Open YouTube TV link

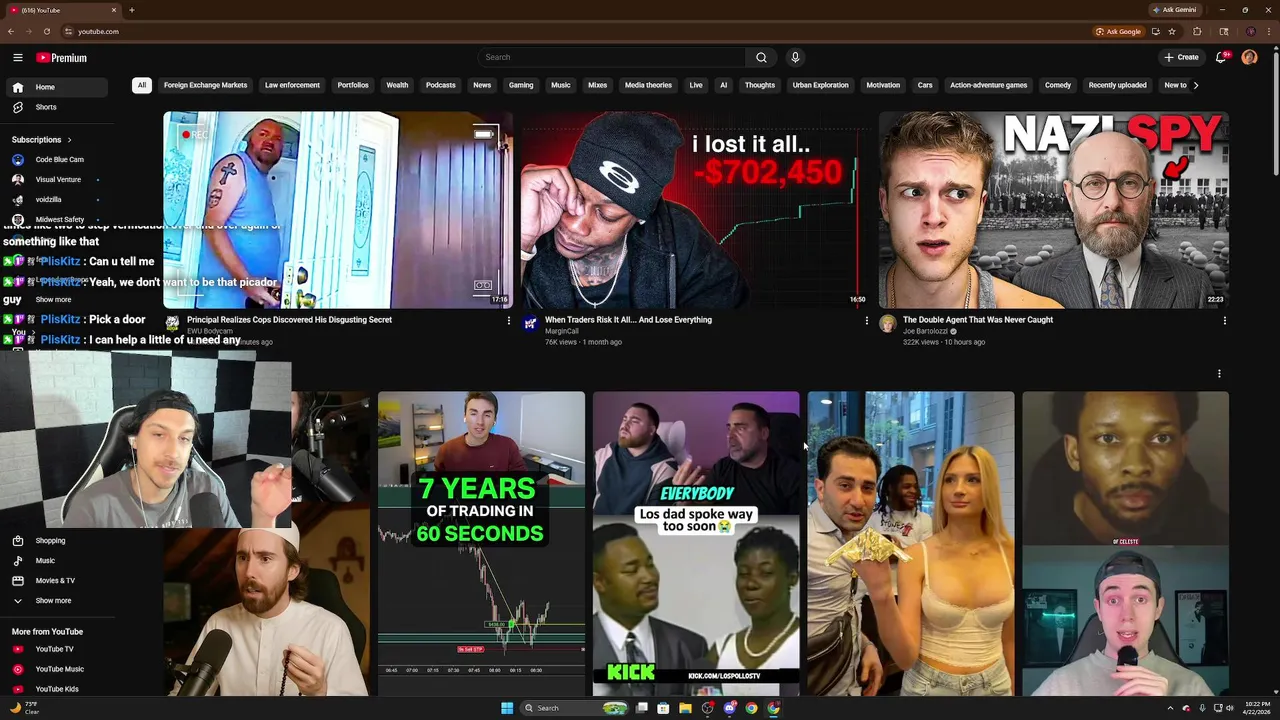56,649
